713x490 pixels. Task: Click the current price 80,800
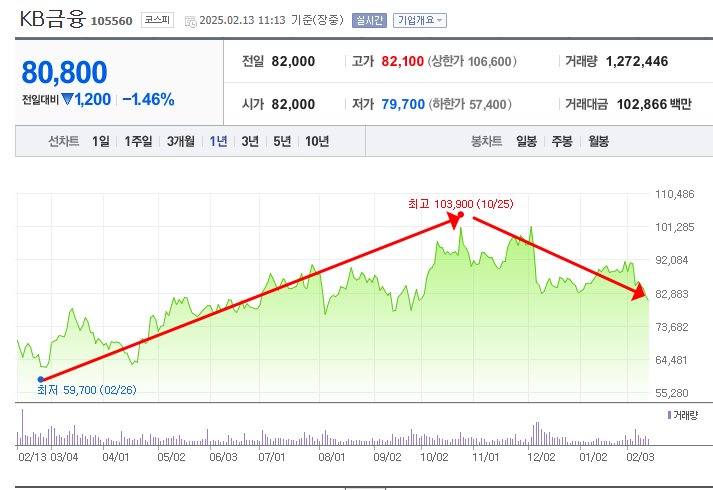[64, 72]
